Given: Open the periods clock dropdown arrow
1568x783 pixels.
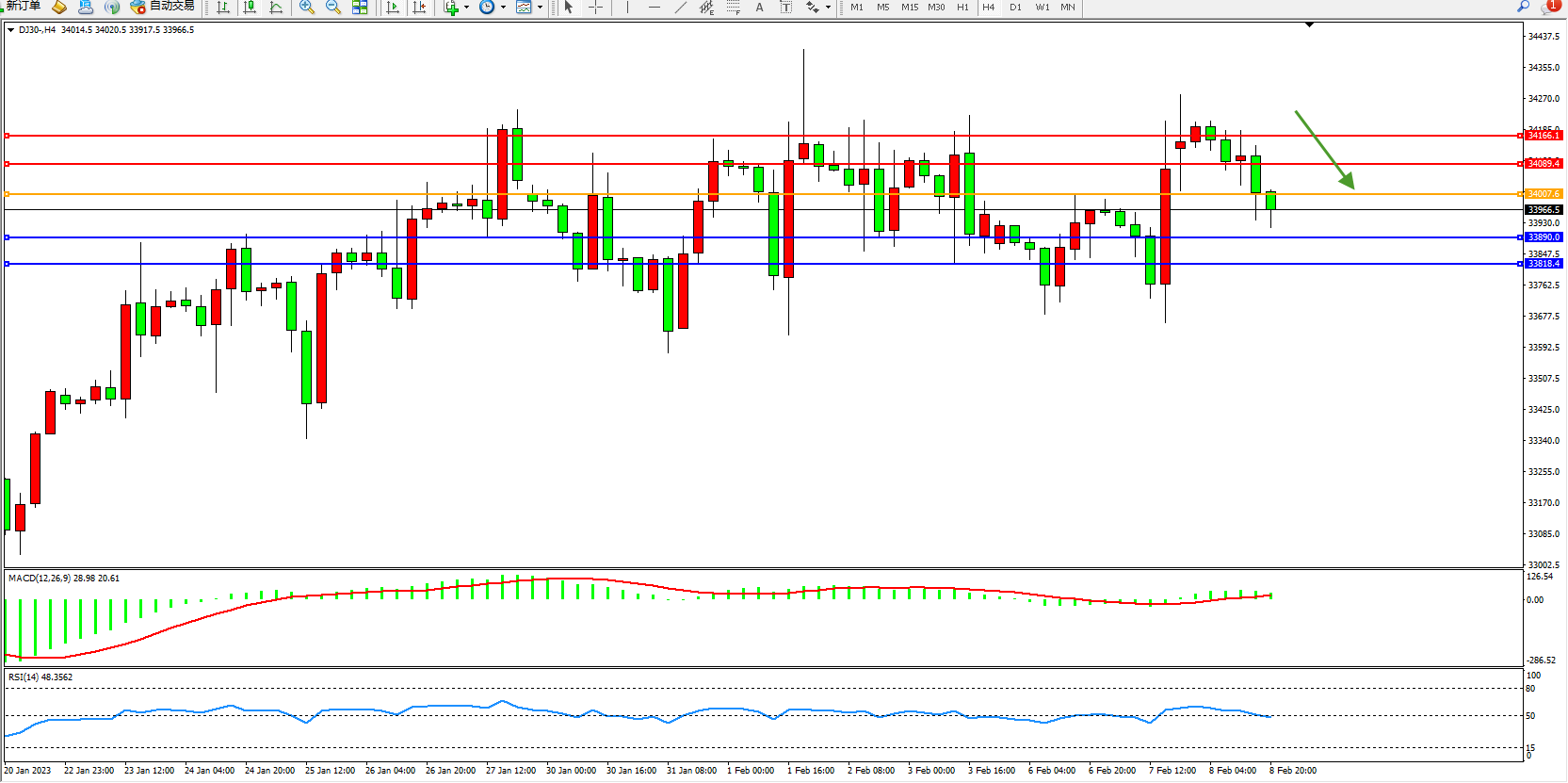Looking at the screenshot, I should pyautogui.click(x=504, y=8).
